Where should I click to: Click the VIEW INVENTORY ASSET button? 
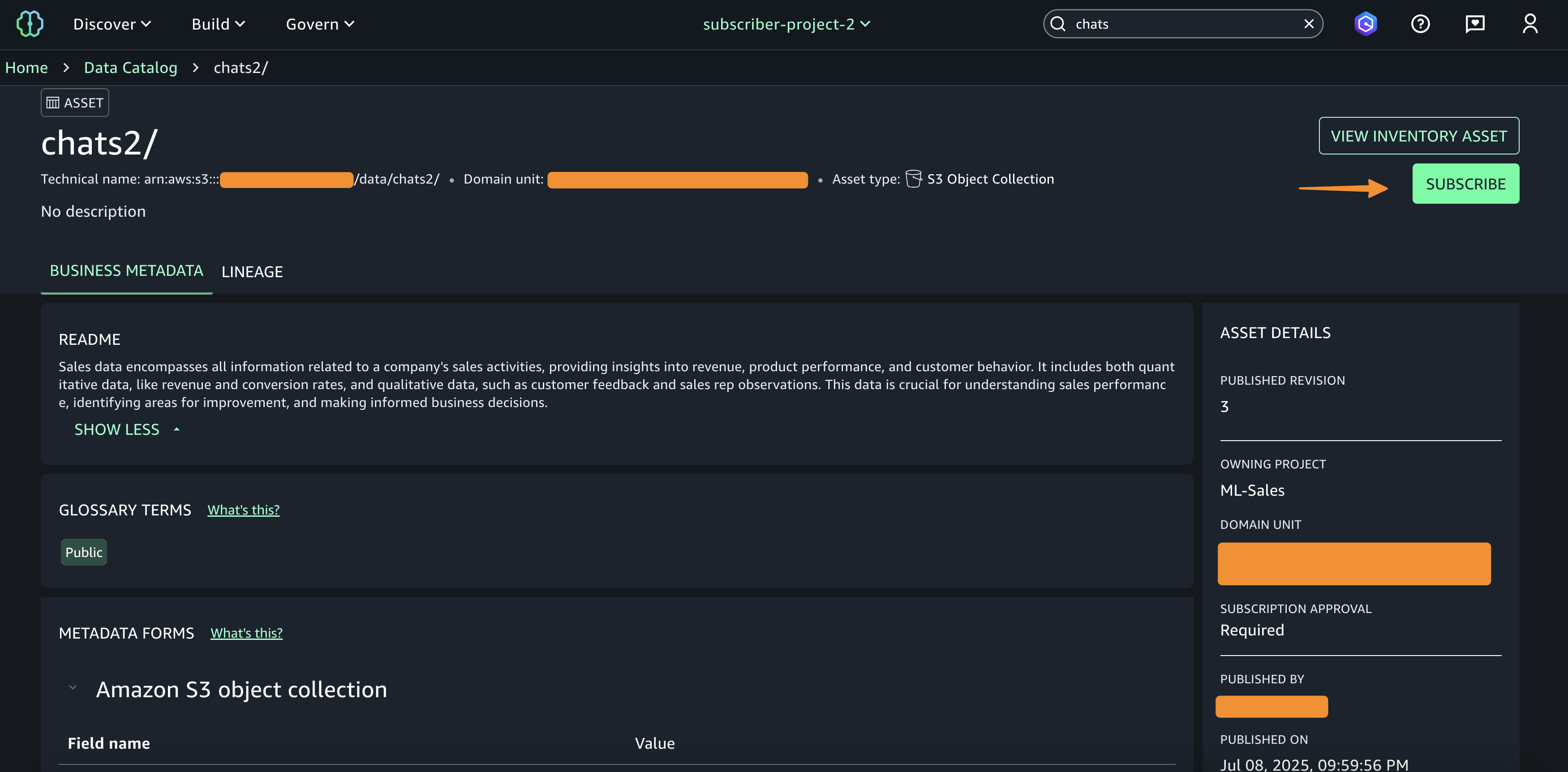pyautogui.click(x=1418, y=136)
